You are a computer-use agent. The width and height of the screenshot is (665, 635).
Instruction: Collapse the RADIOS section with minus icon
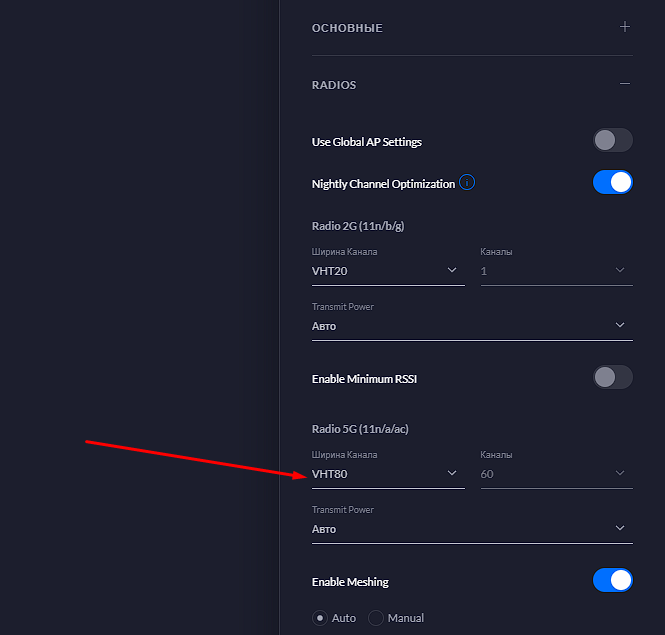(x=624, y=84)
